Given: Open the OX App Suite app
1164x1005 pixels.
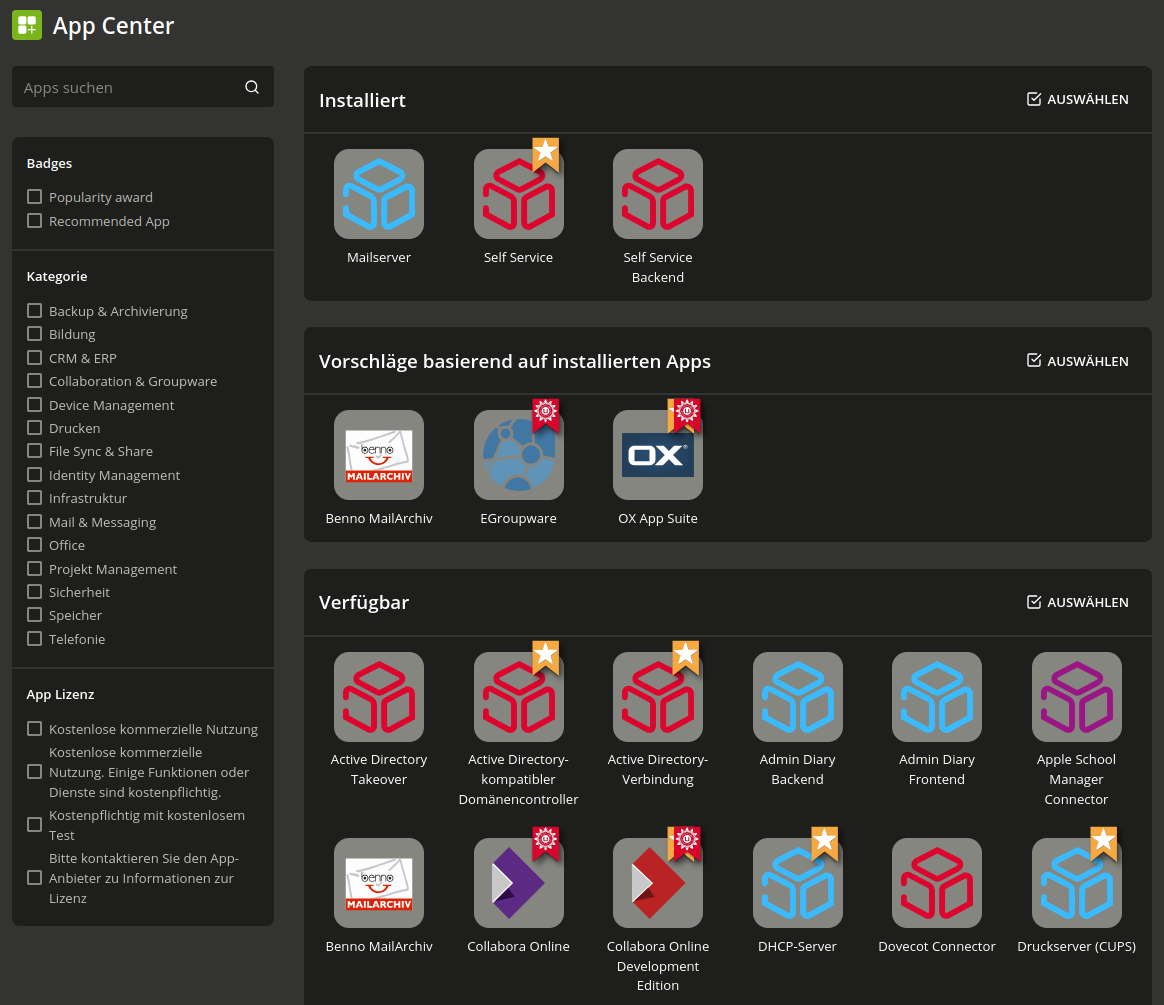Looking at the screenshot, I should click(x=657, y=455).
